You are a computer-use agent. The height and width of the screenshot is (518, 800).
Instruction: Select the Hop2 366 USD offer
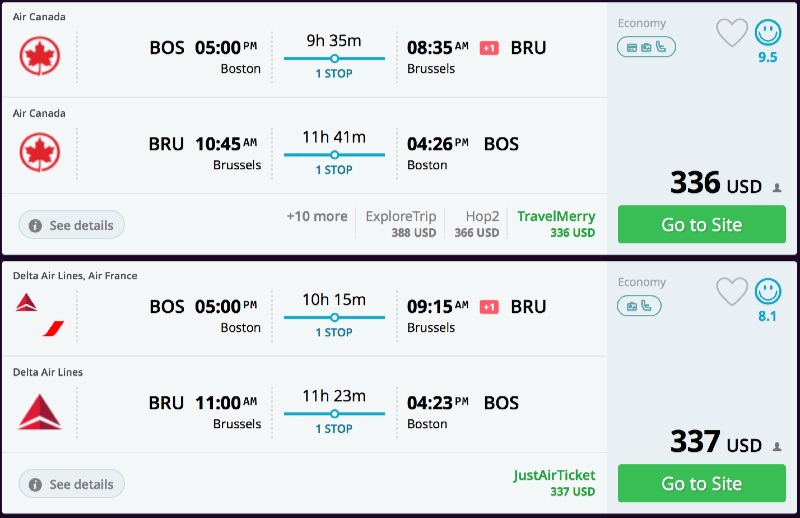[476, 224]
